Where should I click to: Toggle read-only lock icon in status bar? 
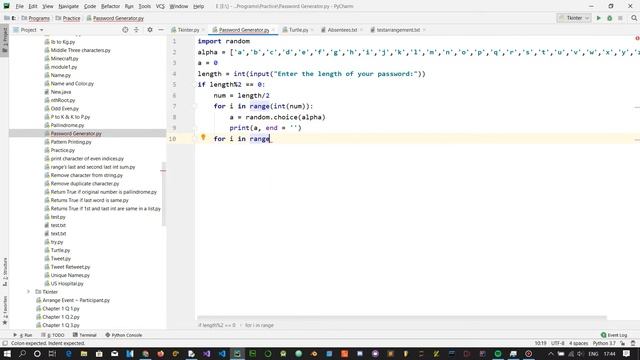tap(622, 343)
